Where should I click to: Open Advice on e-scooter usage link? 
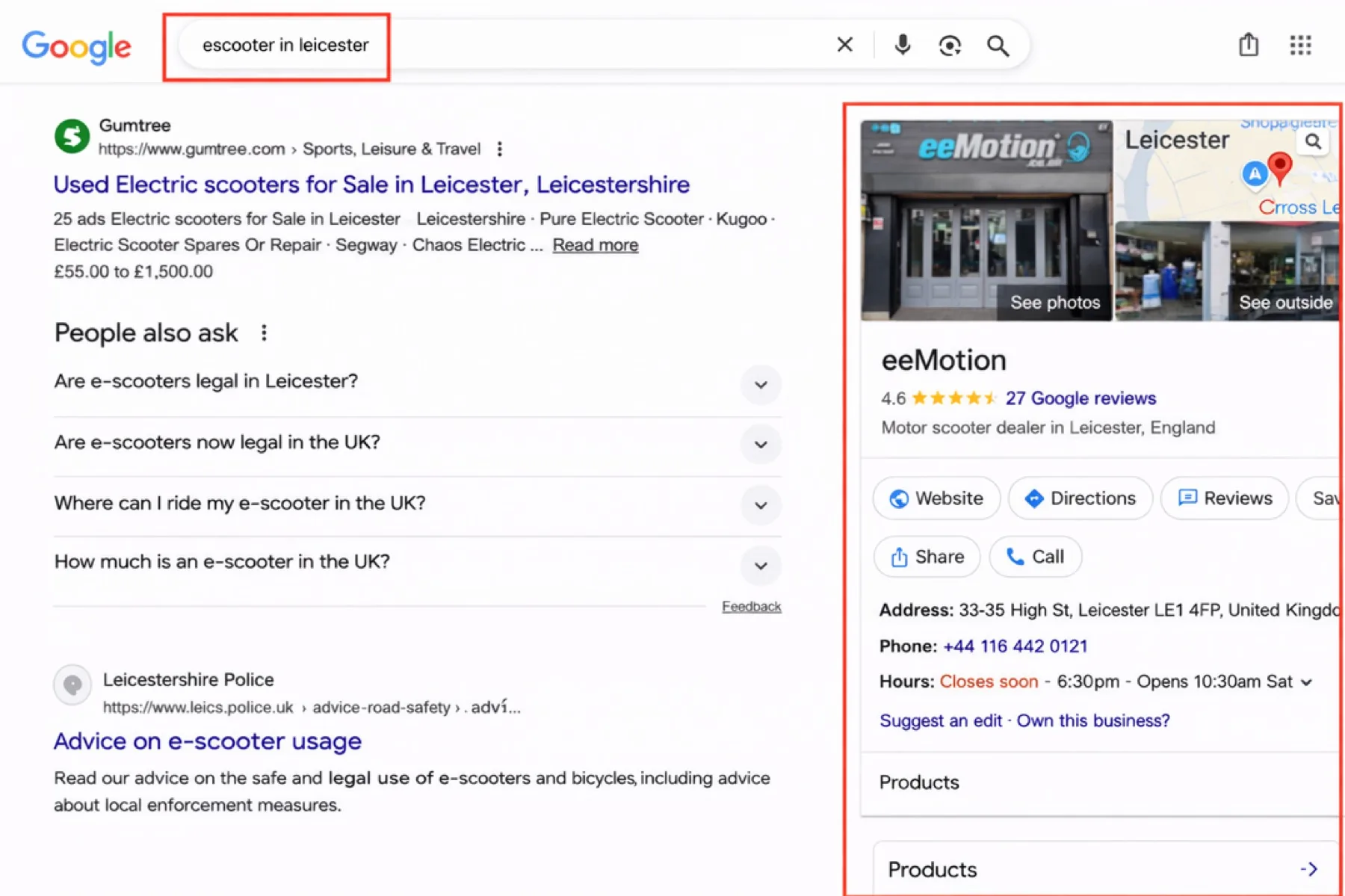[x=208, y=741]
